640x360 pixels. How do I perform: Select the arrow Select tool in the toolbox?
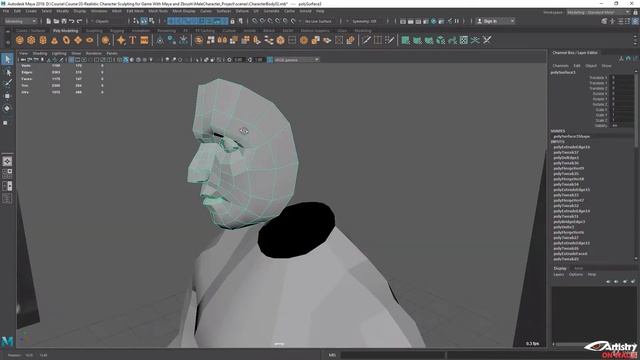click(7, 59)
